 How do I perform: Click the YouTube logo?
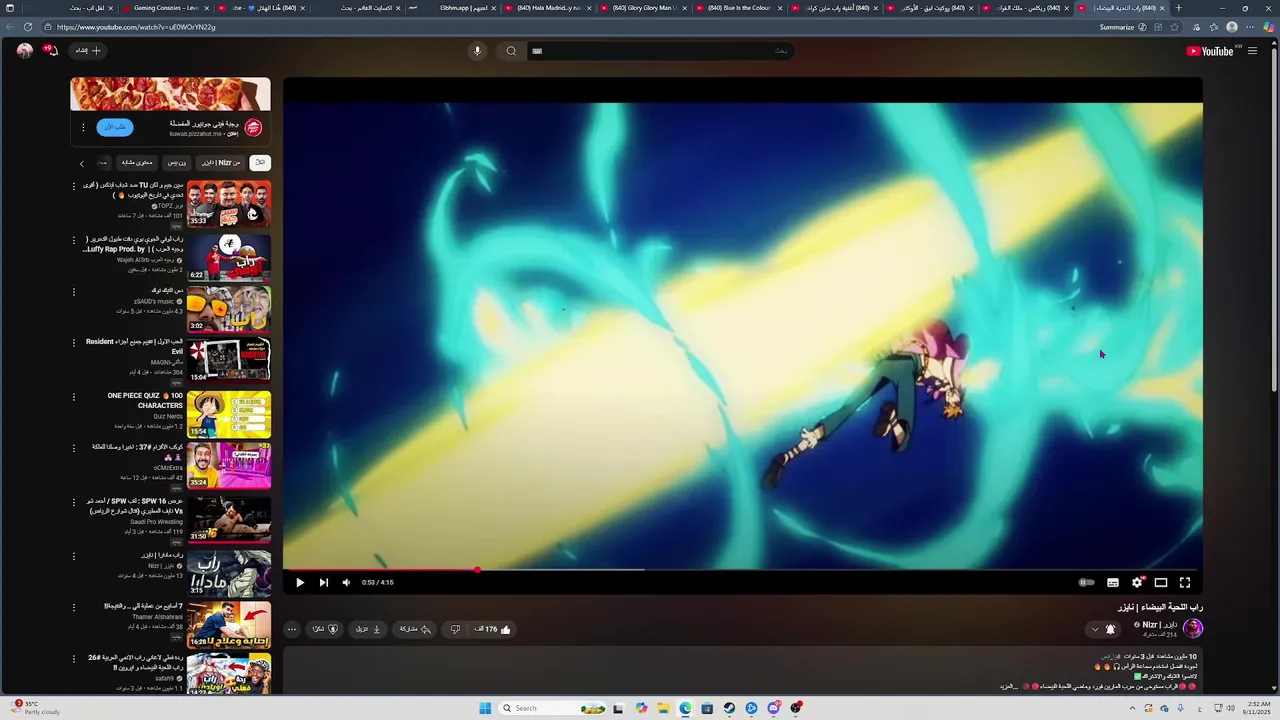coord(1210,51)
